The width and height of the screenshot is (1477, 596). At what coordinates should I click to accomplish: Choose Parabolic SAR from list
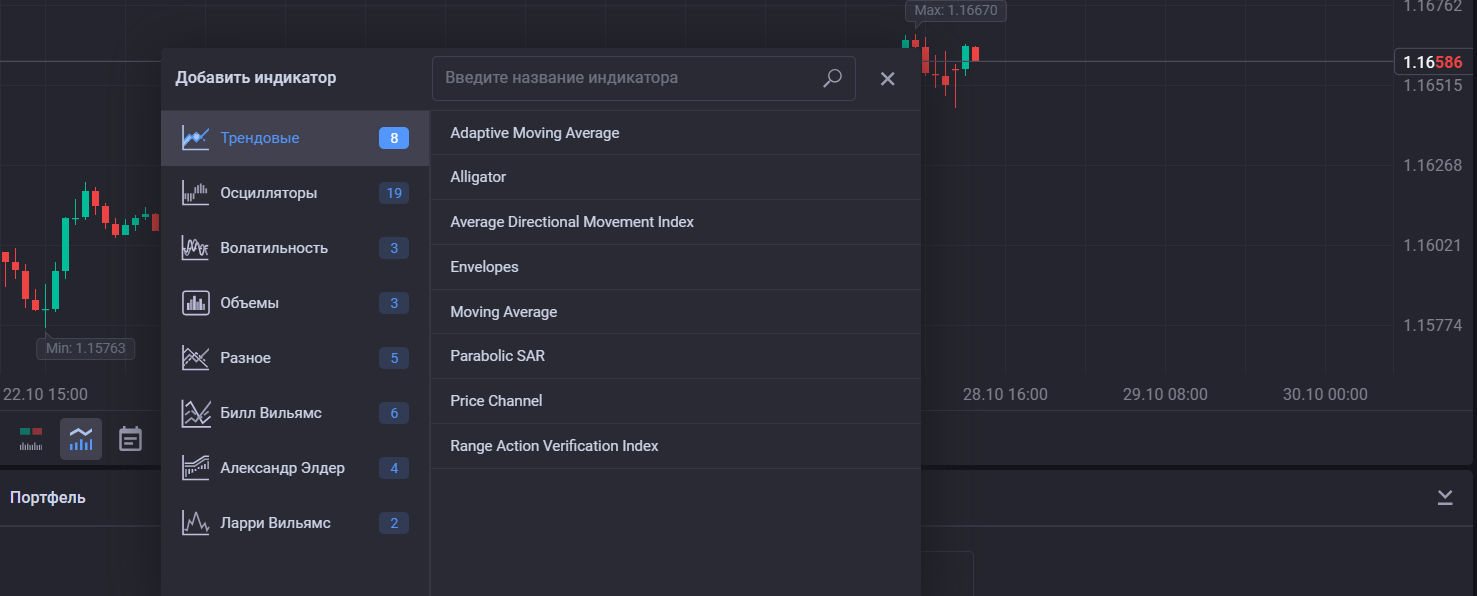tap(497, 356)
